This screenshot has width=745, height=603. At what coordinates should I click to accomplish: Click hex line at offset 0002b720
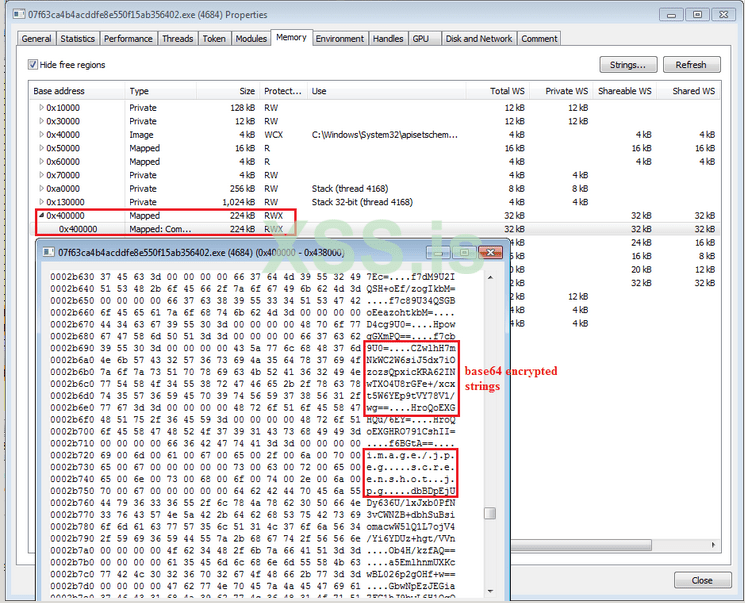point(253,455)
